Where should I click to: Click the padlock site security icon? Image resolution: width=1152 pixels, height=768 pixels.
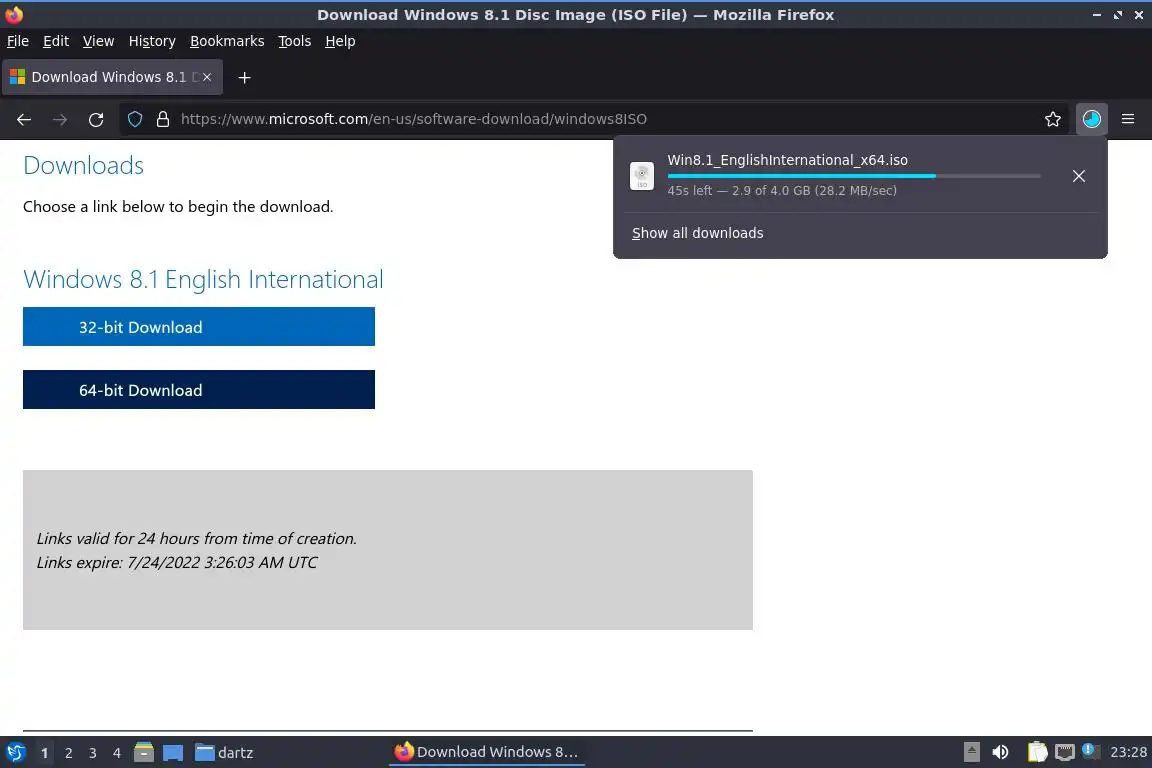coord(163,119)
